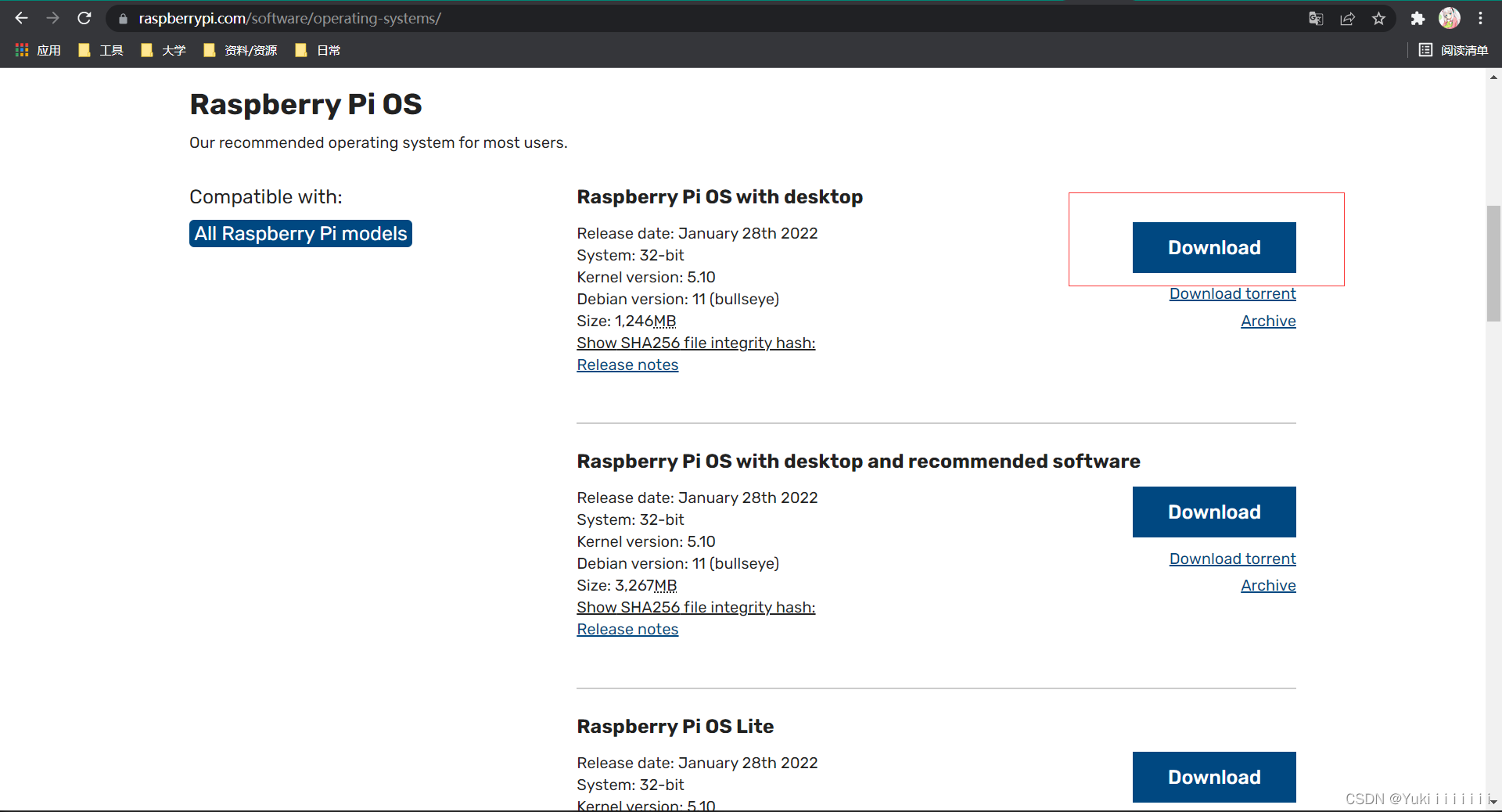Download Raspberry Pi OS Lite
This screenshot has height=812, width=1502.
click(x=1214, y=777)
